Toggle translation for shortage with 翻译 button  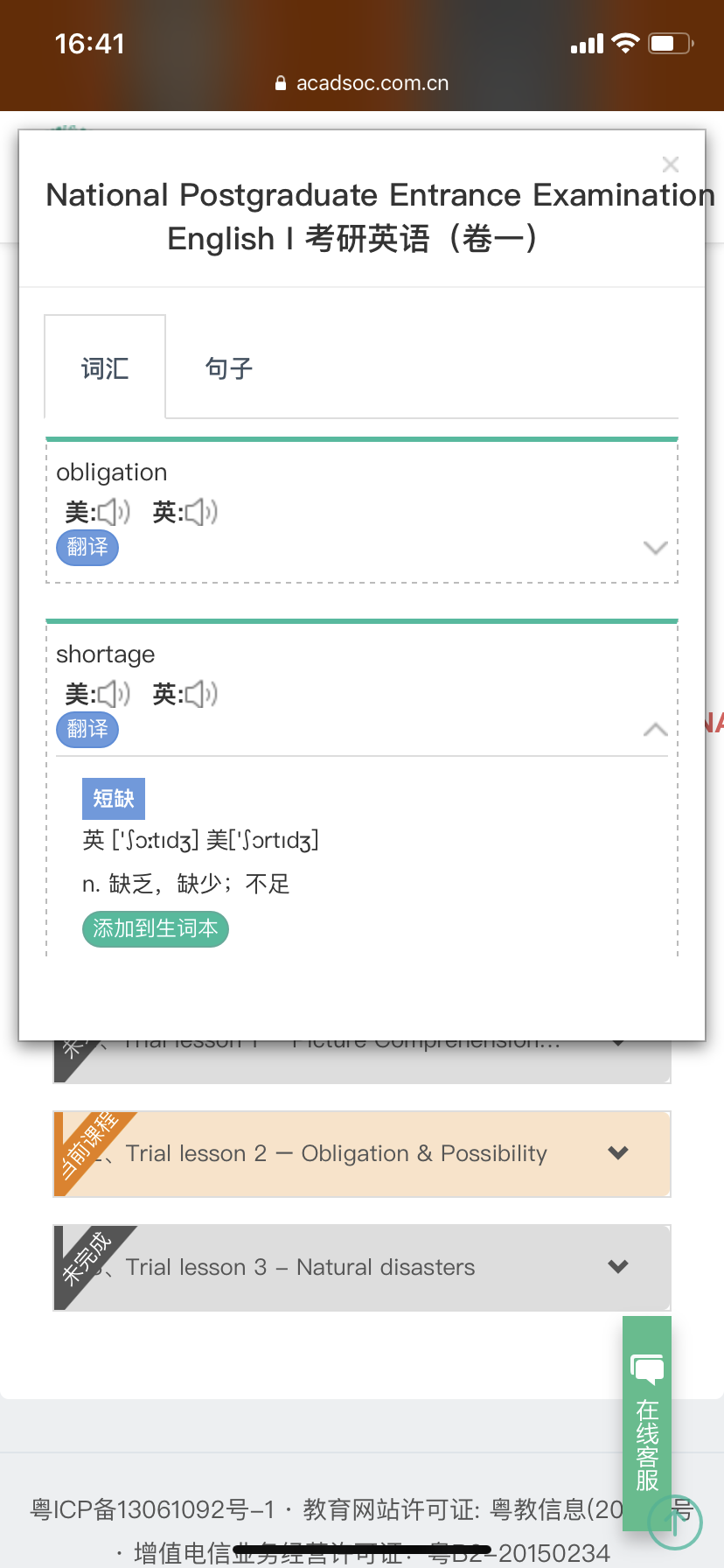point(87,730)
